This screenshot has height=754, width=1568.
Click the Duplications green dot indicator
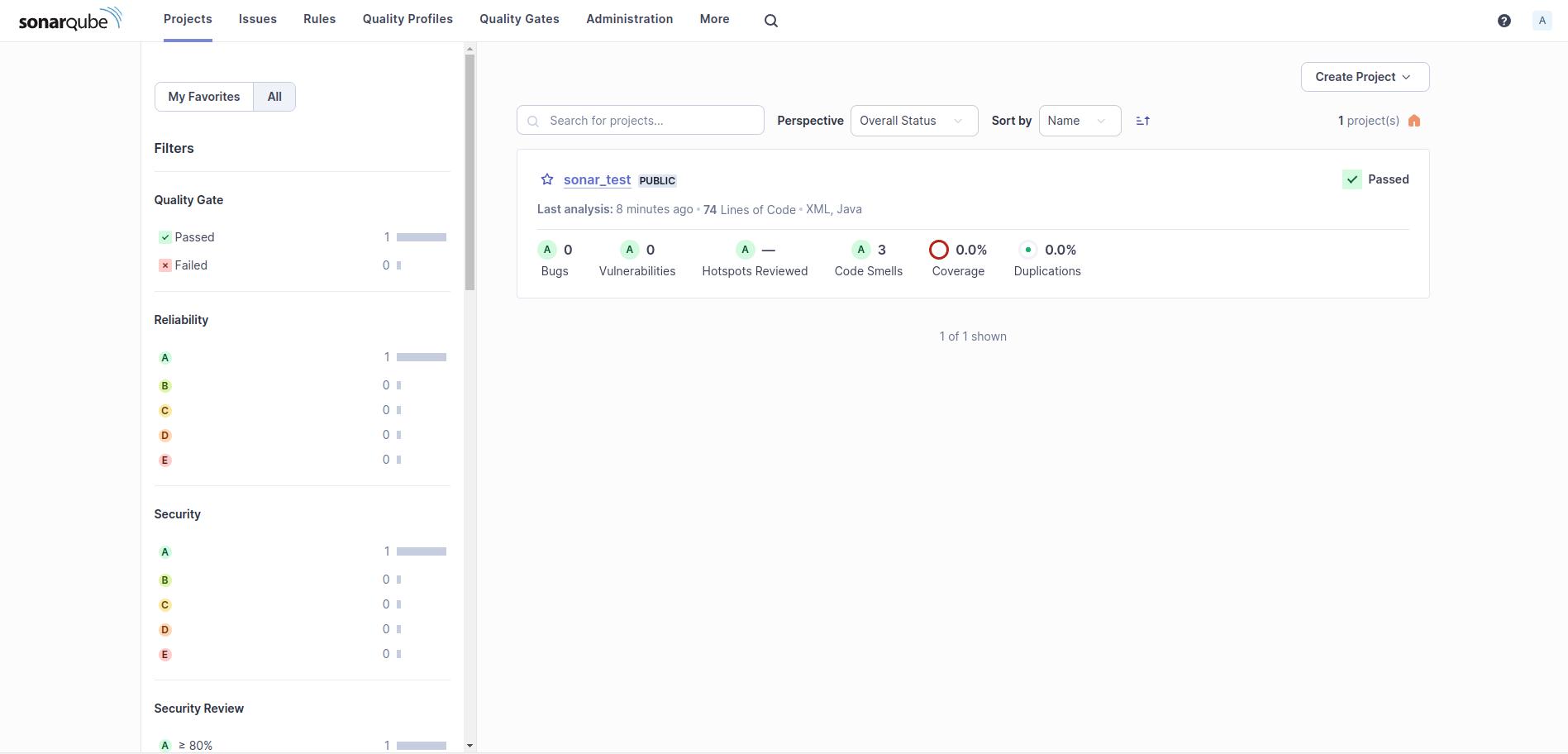click(1028, 250)
